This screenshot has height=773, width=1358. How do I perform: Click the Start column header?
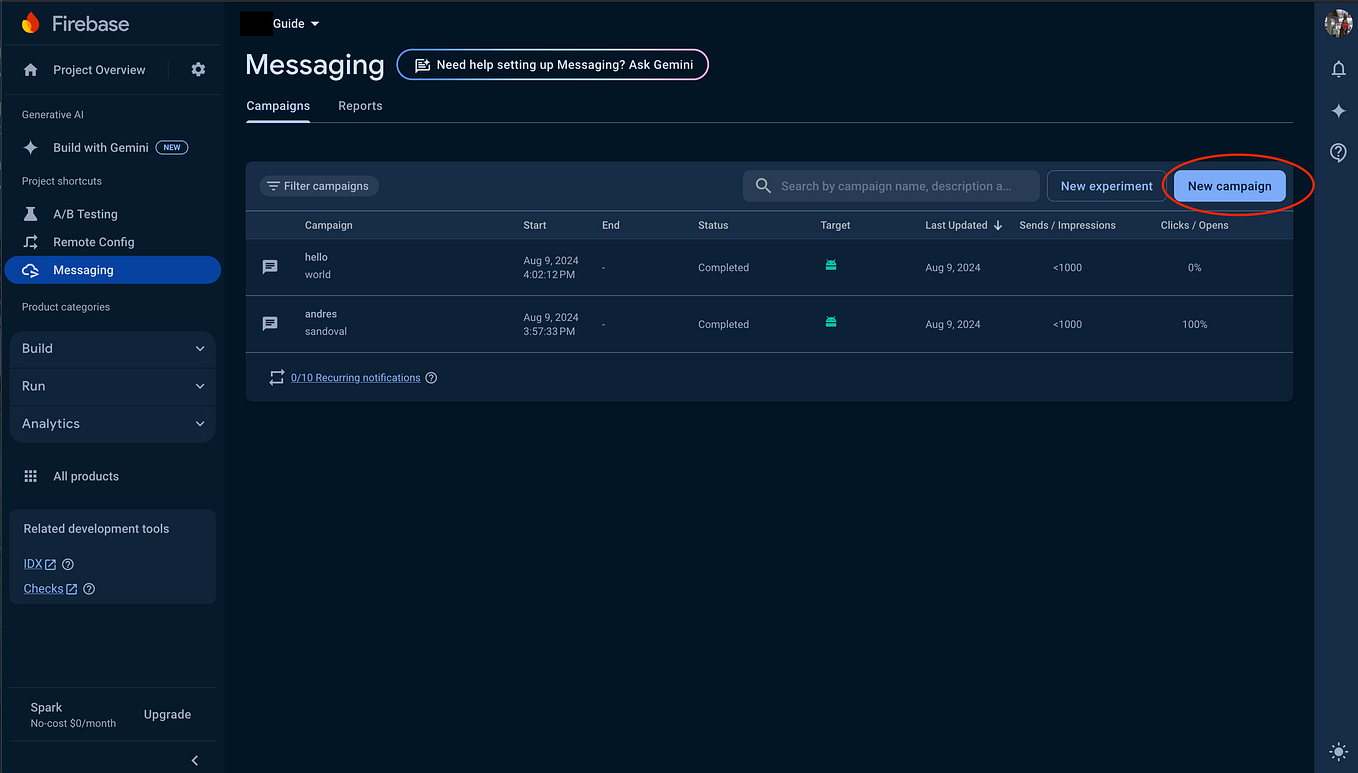[x=535, y=225]
